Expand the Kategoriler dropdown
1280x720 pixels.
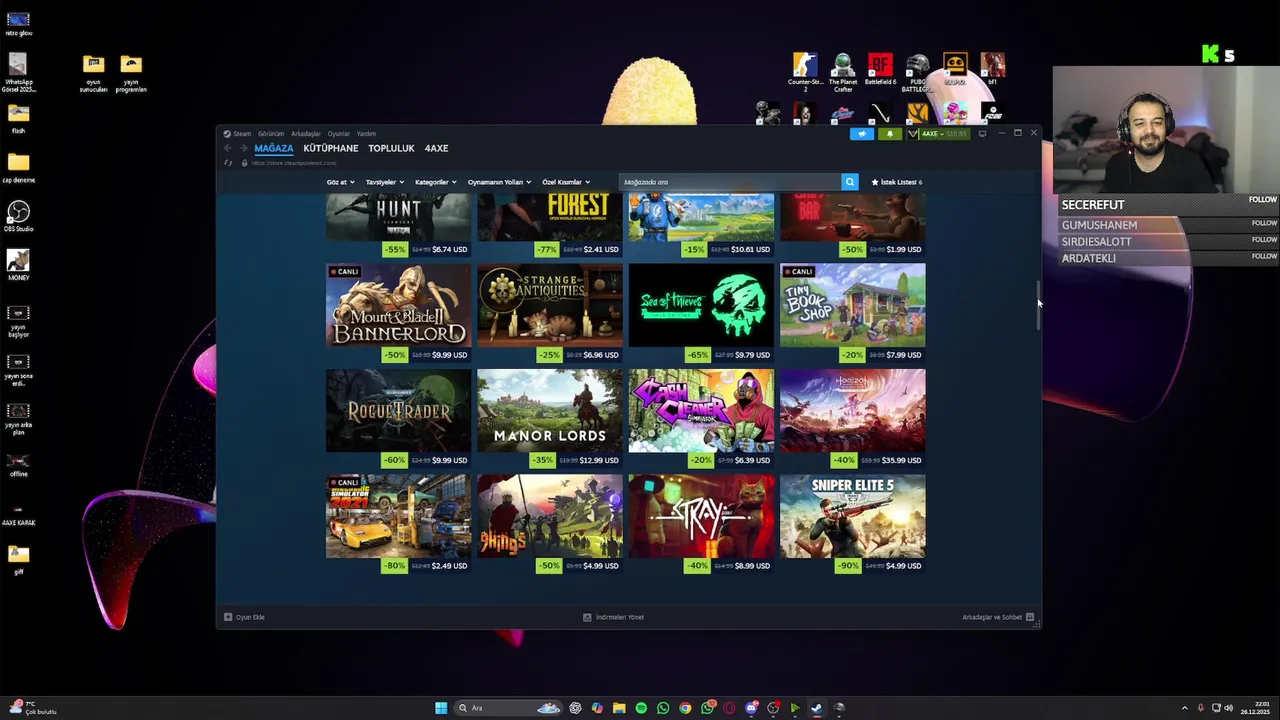436,182
